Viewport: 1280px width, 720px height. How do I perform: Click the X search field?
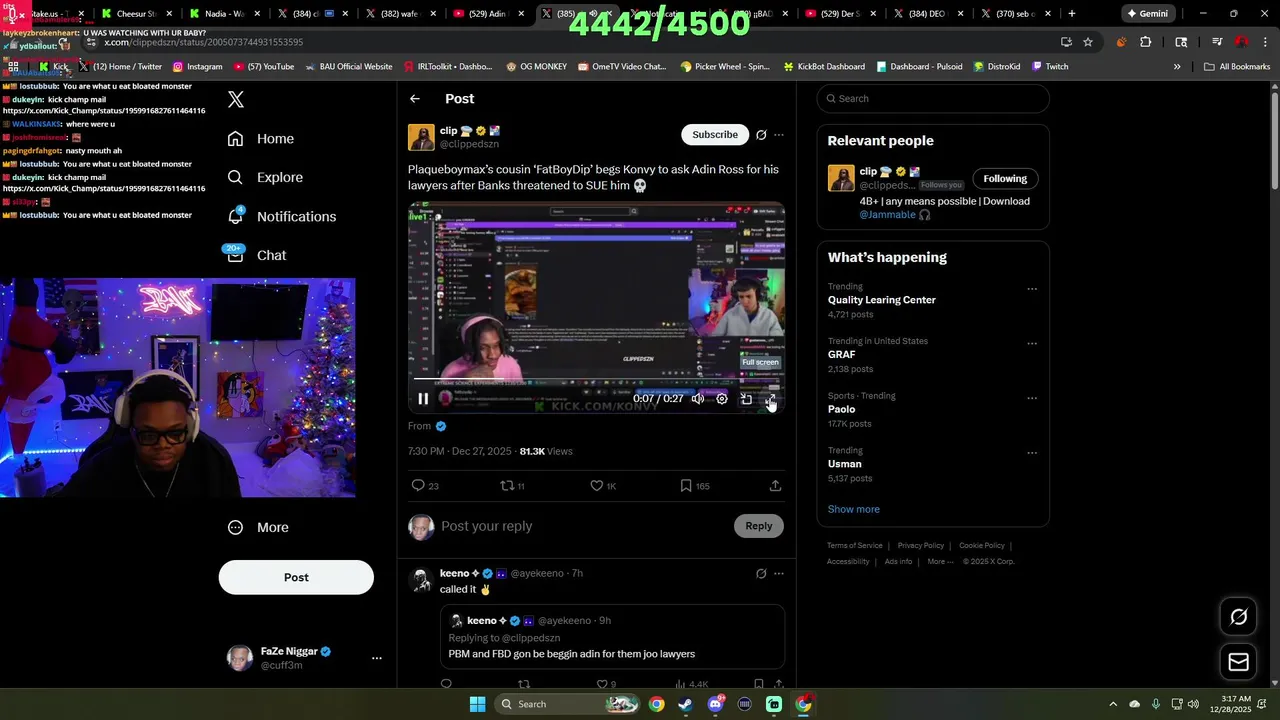point(933,98)
